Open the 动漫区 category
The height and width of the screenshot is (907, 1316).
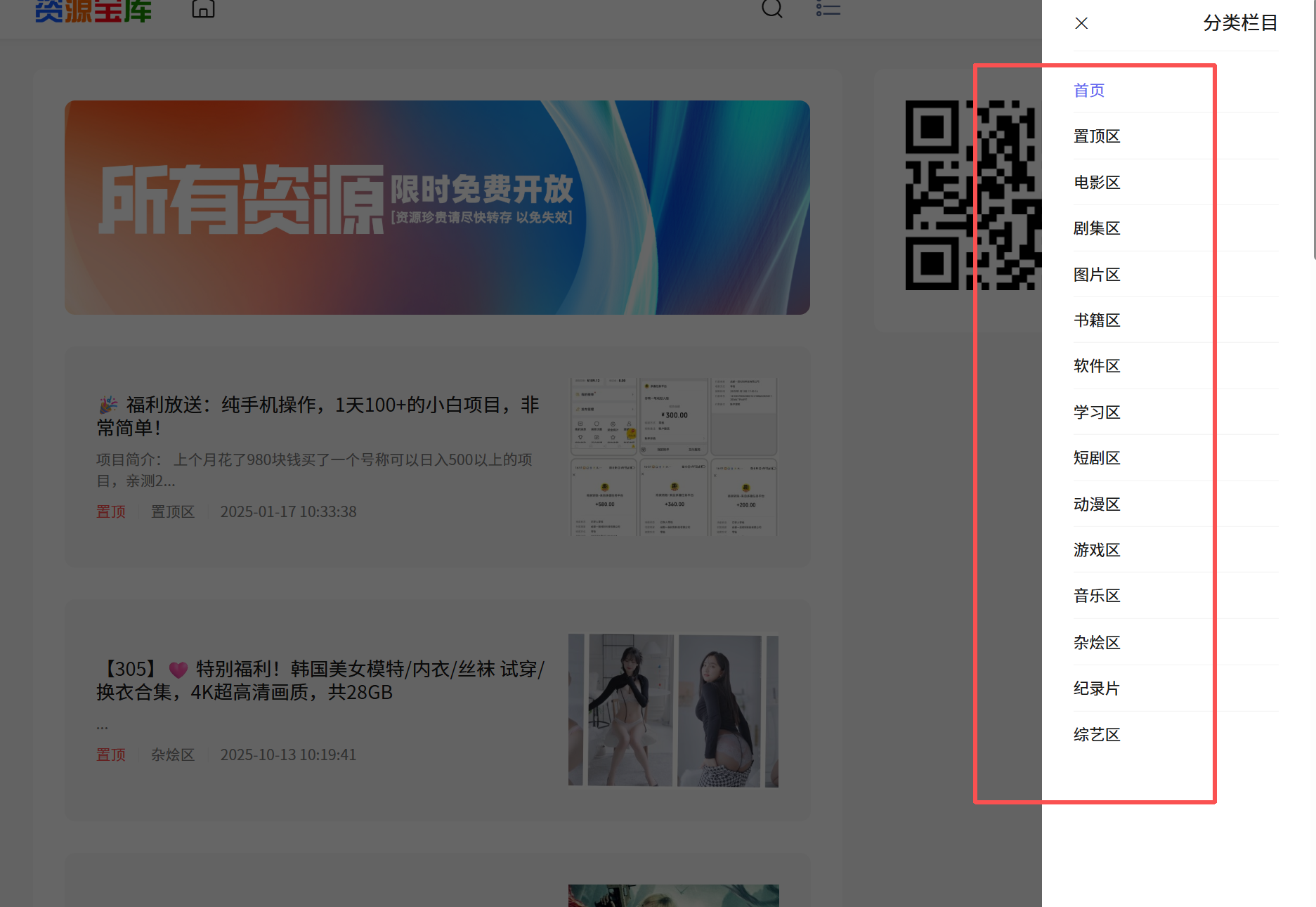(x=1097, y=504)
